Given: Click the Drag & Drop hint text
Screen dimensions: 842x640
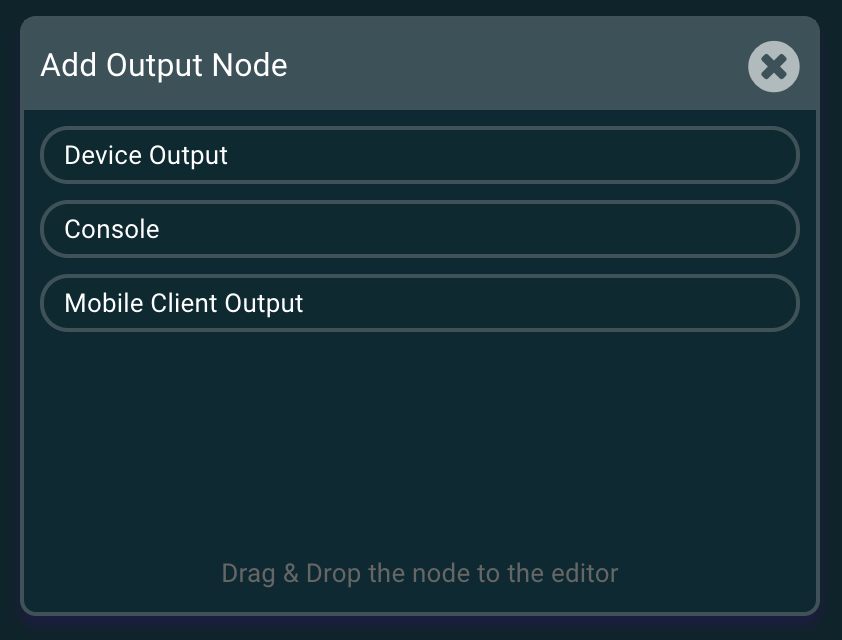Looking at the screenshot, I should (420, 573).
